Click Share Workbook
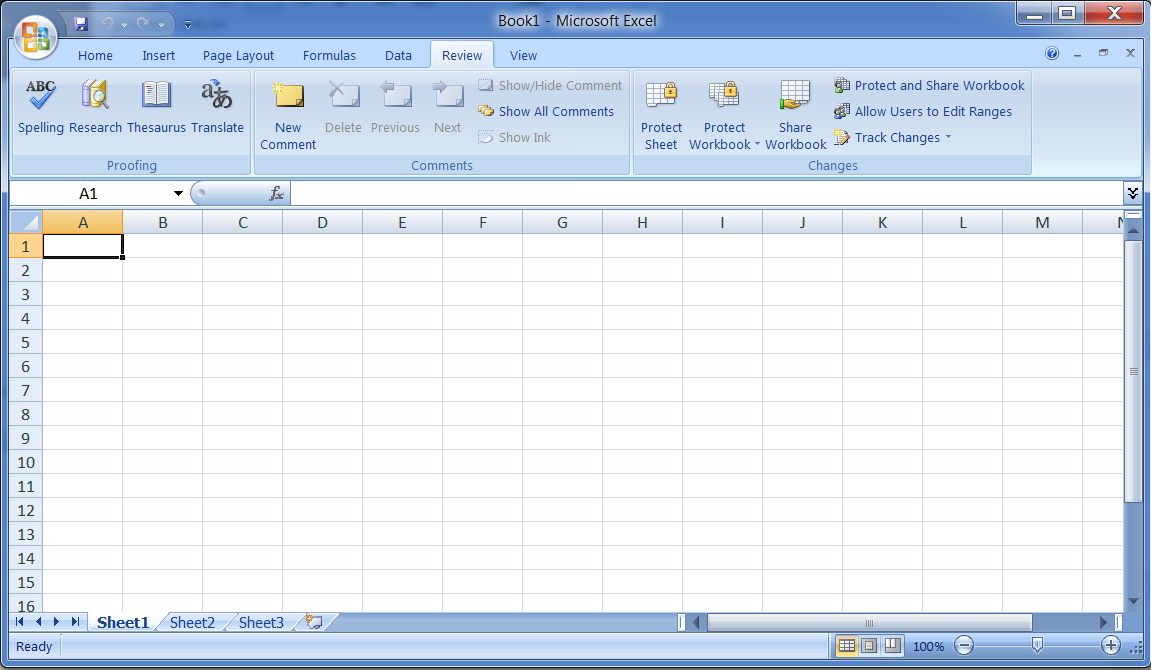 pyautogui.click(x=795, y=112)
